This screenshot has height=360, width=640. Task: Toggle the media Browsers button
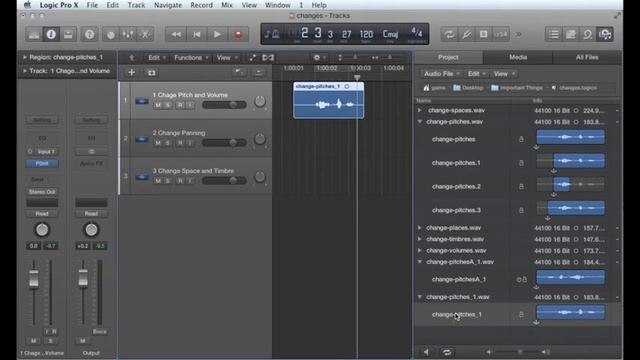pyautogui.click(x=605, y=34)
